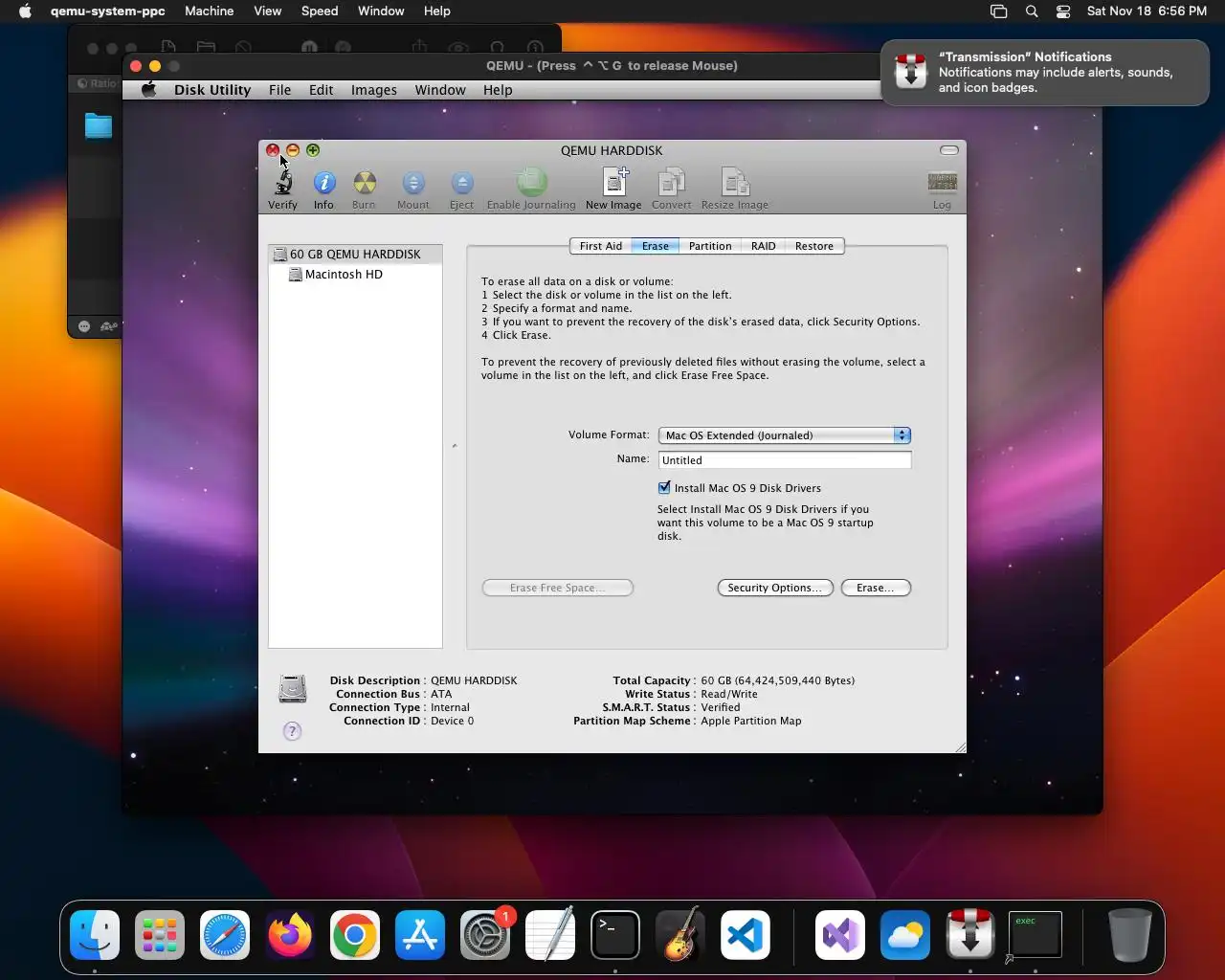1225x980 pixels.
Task: Switch to the Restore tab
Action: (814, 246)
